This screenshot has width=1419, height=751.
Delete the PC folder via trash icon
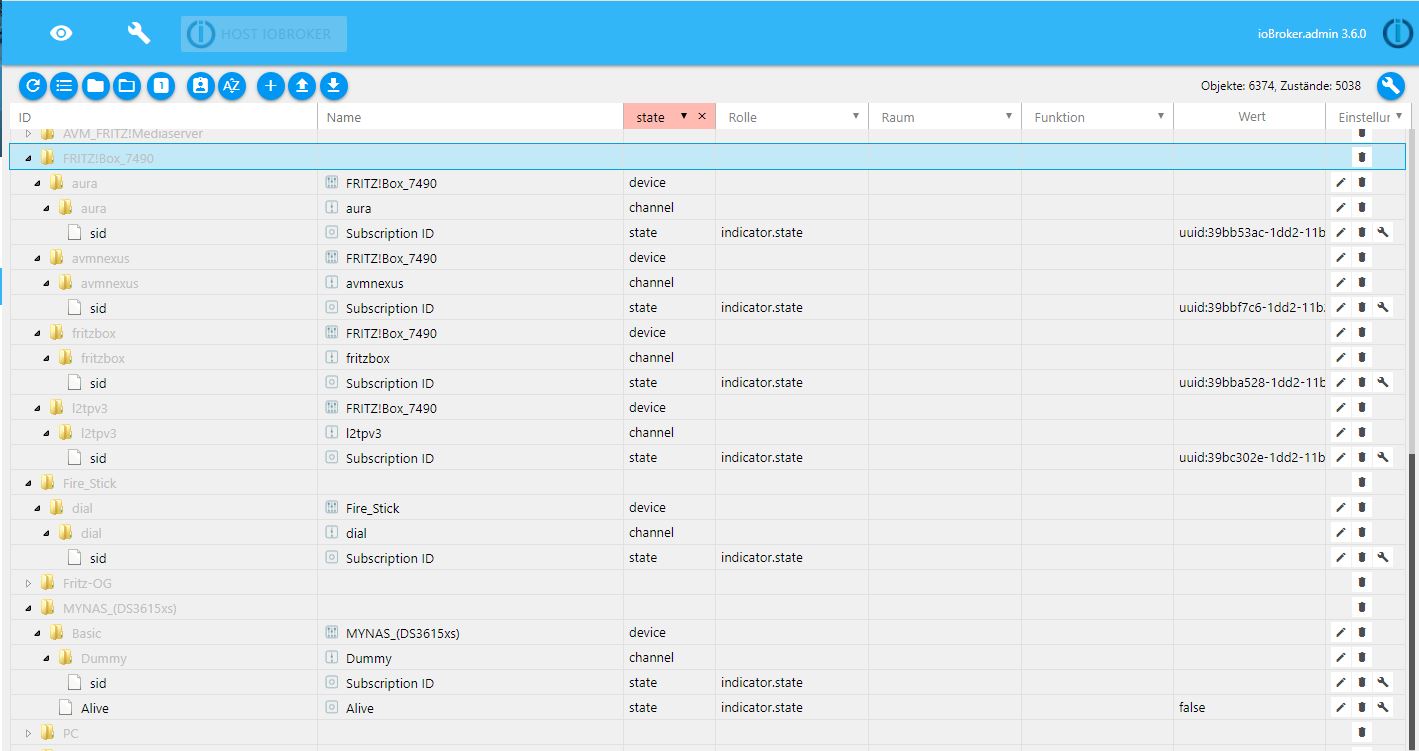pyautogui.click(x=1362, y=732)
